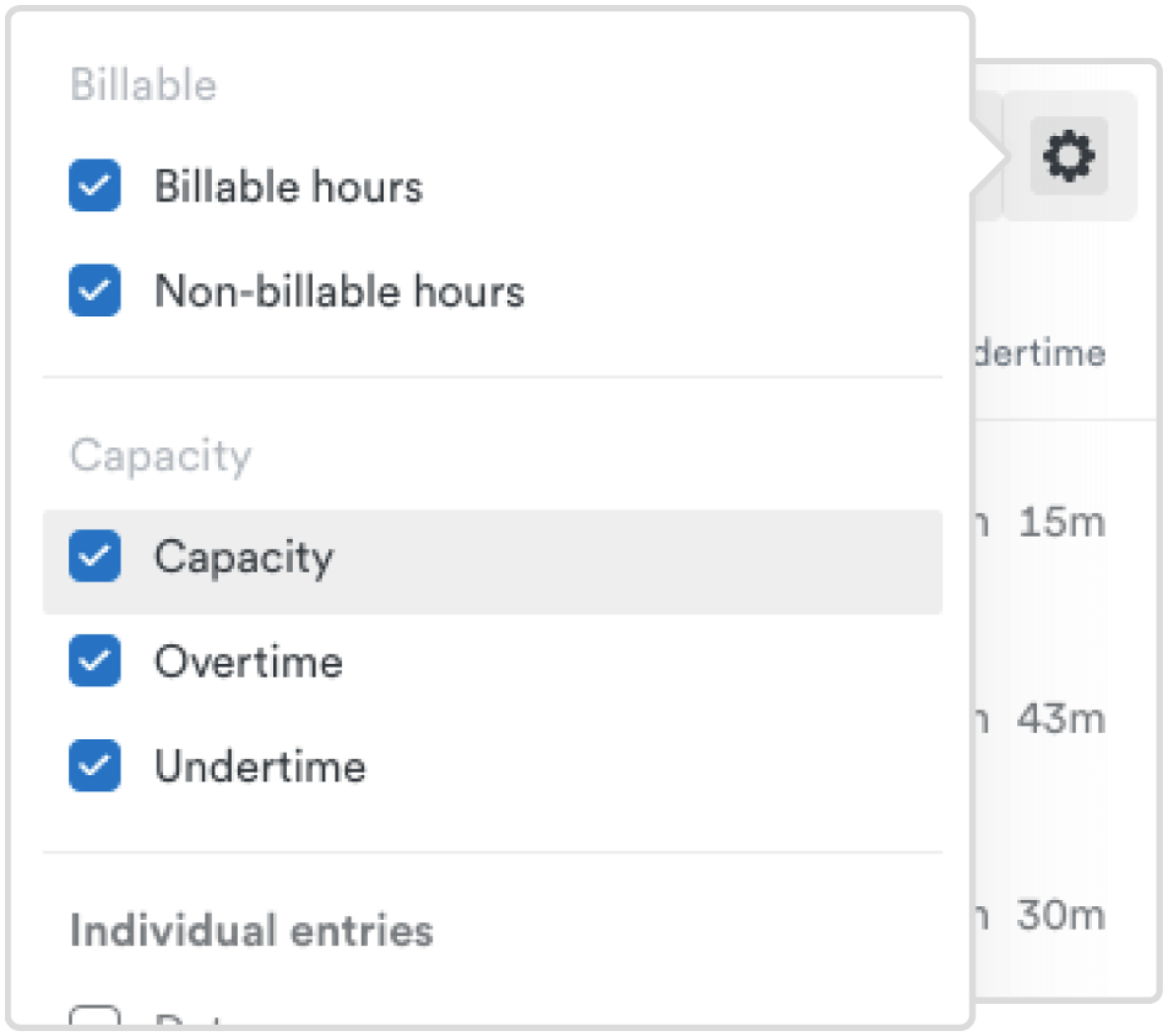Viewport: 1168px width, 1036px height.
Task: Uncheck the Billable hours checkbox
Action: [x=95, y=185]
